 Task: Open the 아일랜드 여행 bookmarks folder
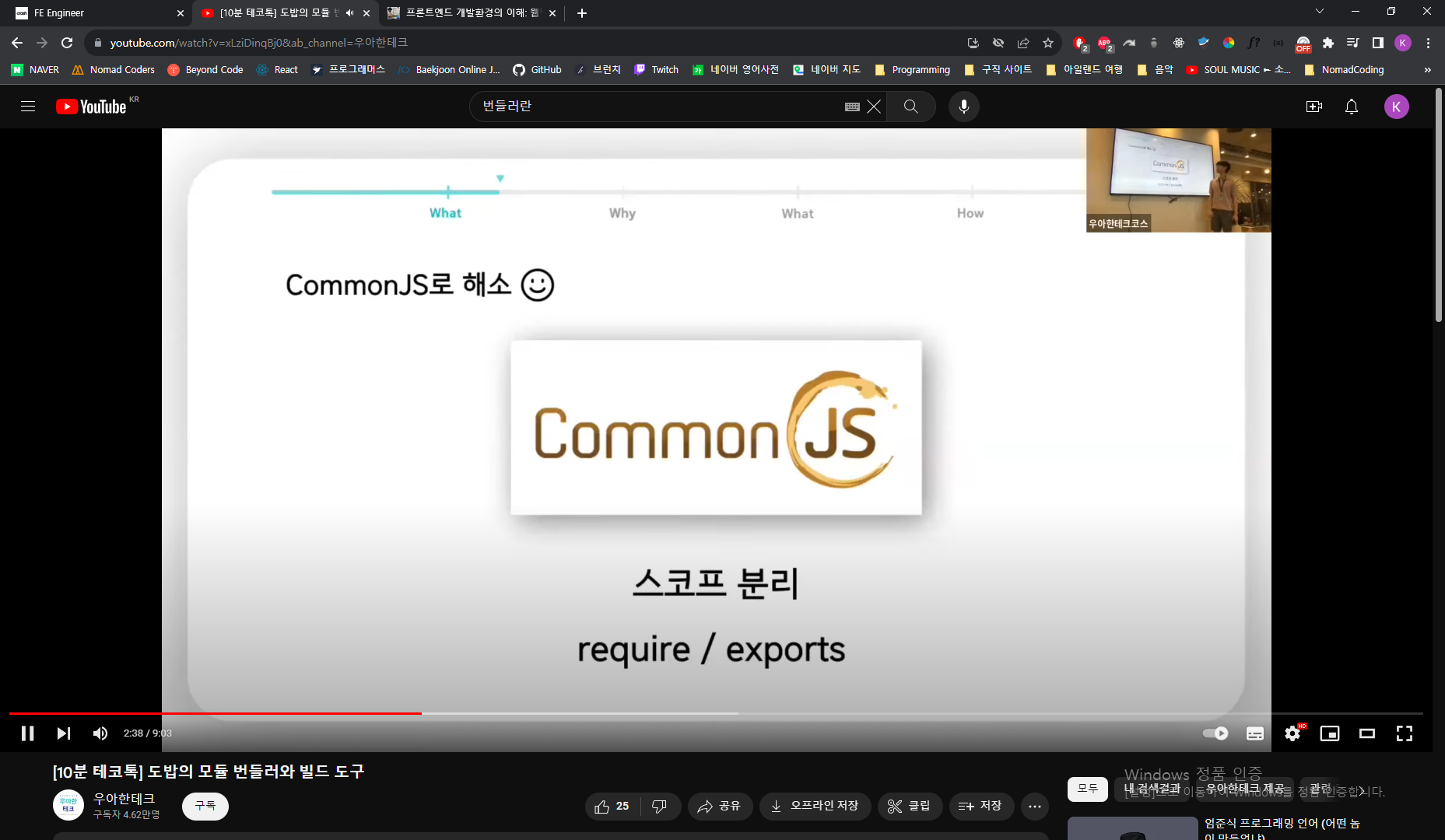click(x=1084, y=70)
